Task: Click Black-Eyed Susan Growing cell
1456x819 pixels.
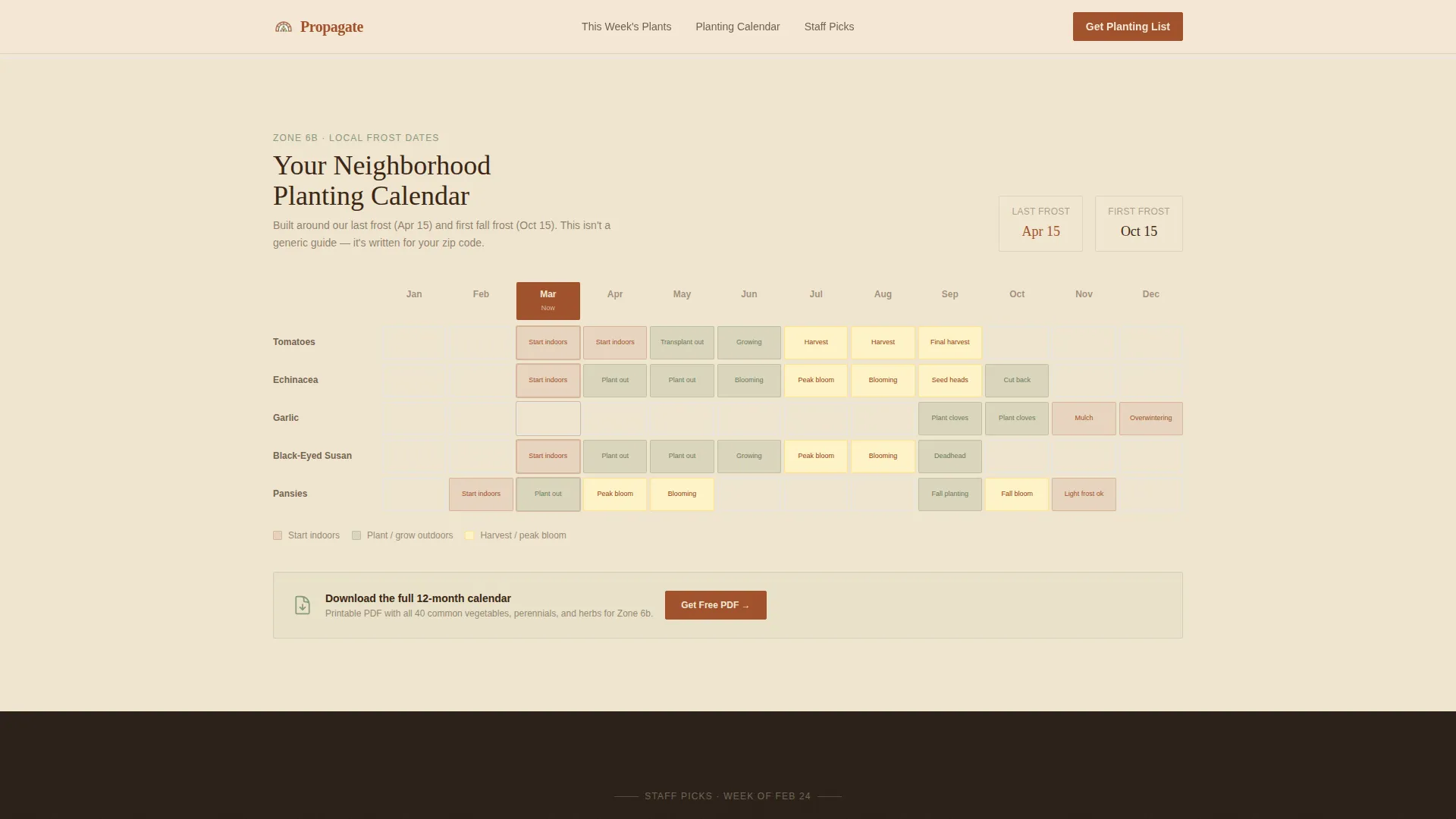Action: (x=749, y=457)
